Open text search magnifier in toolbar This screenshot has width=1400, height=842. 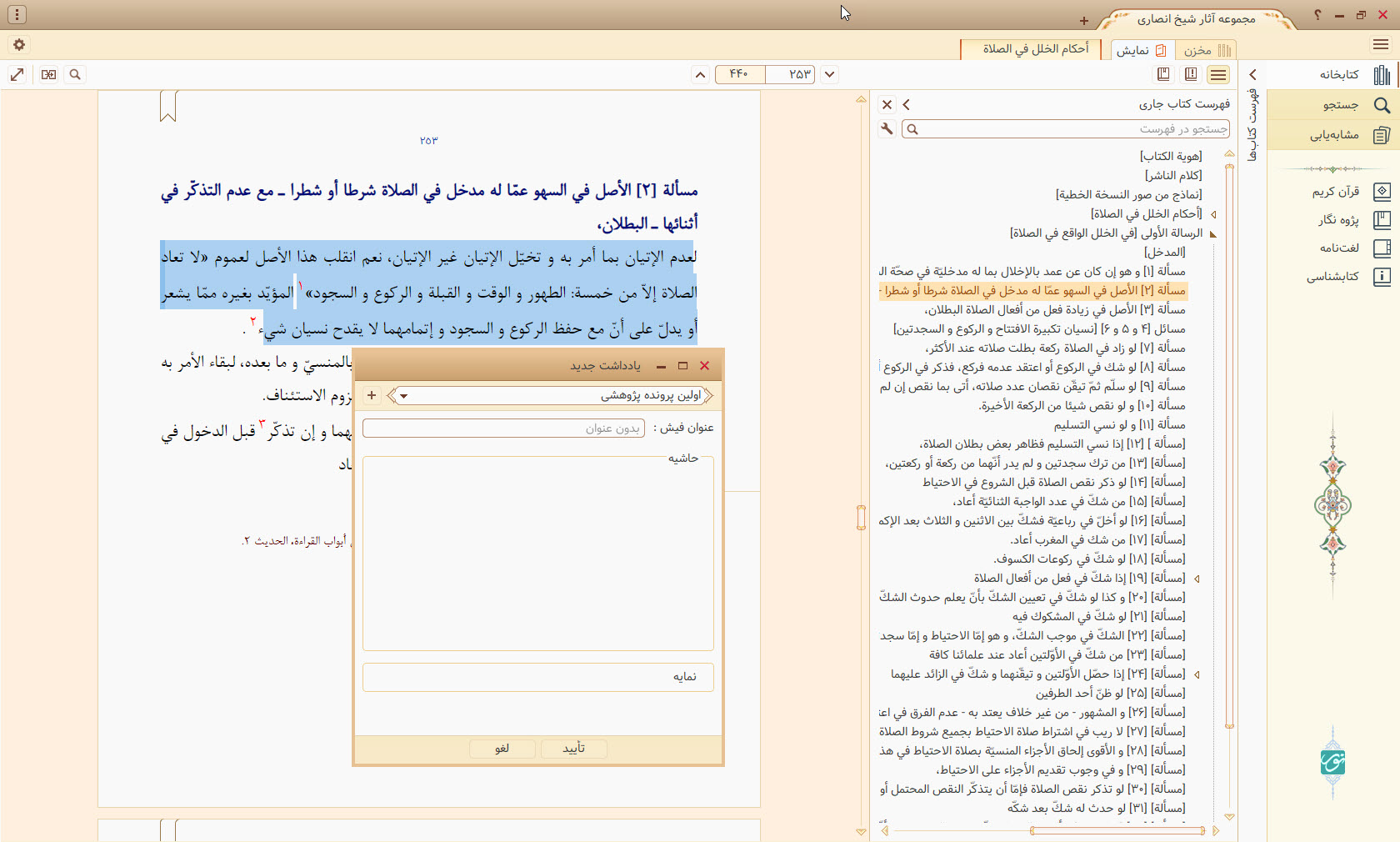[x=75, y=74]
